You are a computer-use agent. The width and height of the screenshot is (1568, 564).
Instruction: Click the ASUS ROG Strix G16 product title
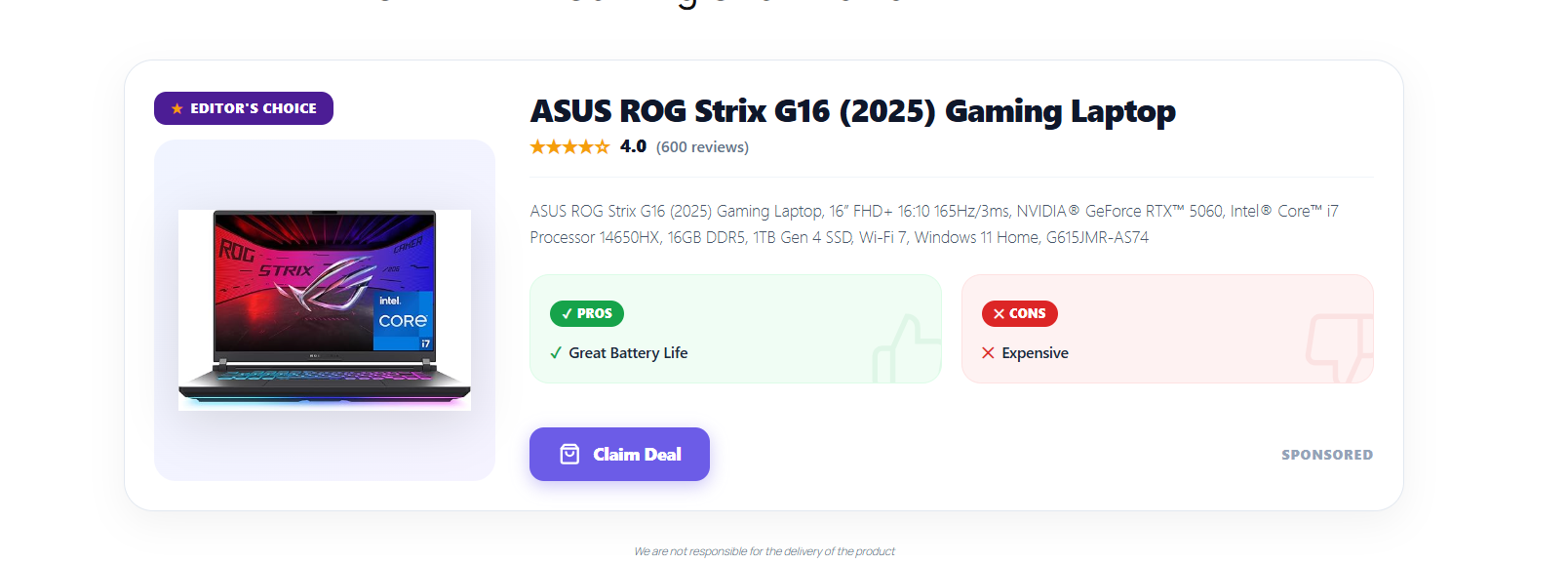(853, 111)
